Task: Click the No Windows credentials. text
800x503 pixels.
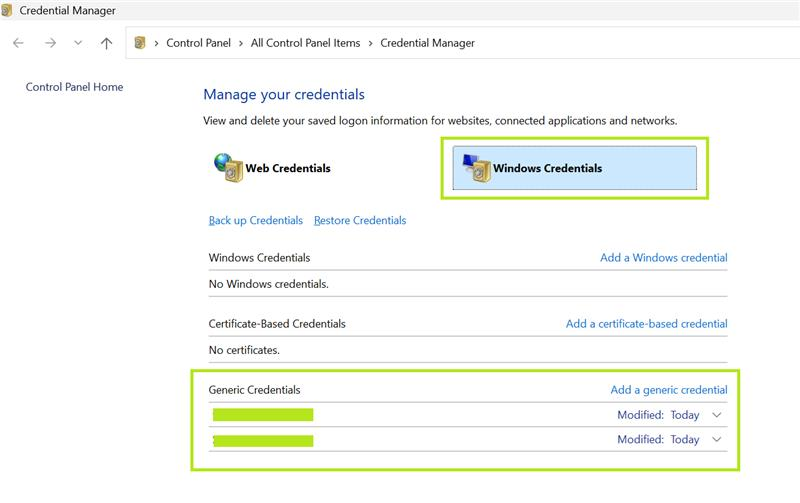Action: pyautogui.click(x=268, y=284)
